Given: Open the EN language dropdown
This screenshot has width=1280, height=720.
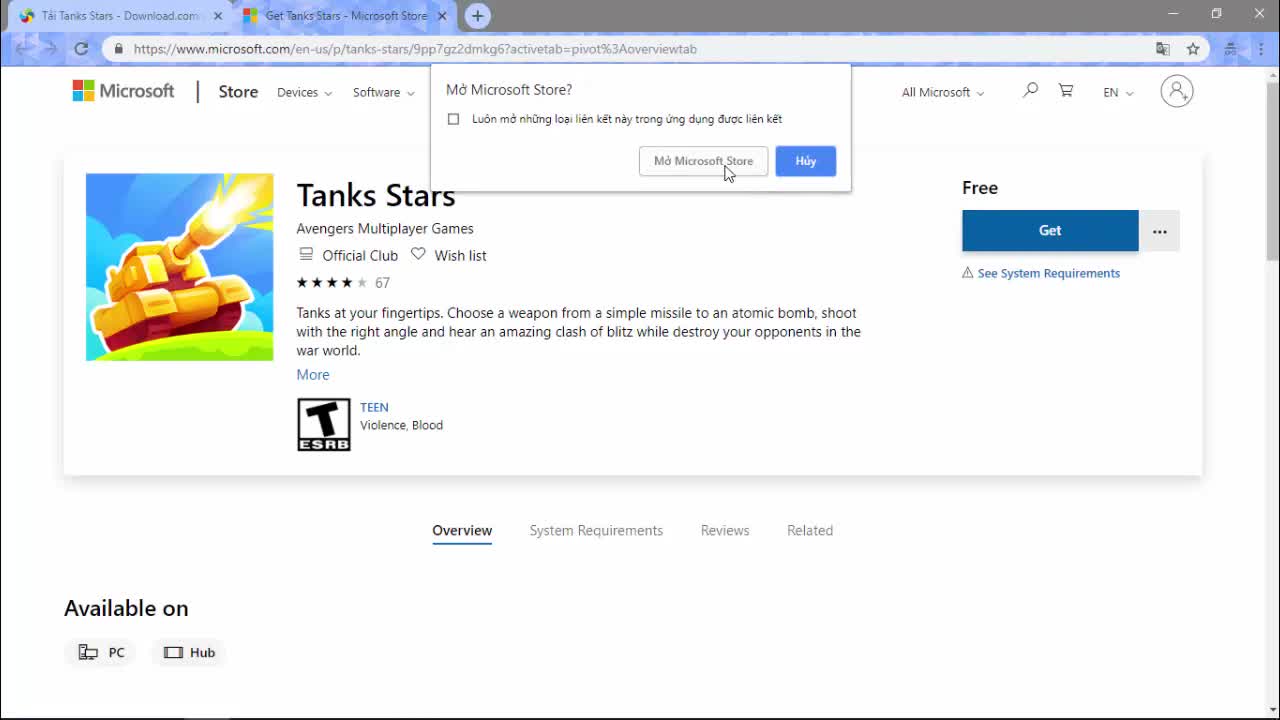Looking at the screenshot, I should click(1118, 92).
